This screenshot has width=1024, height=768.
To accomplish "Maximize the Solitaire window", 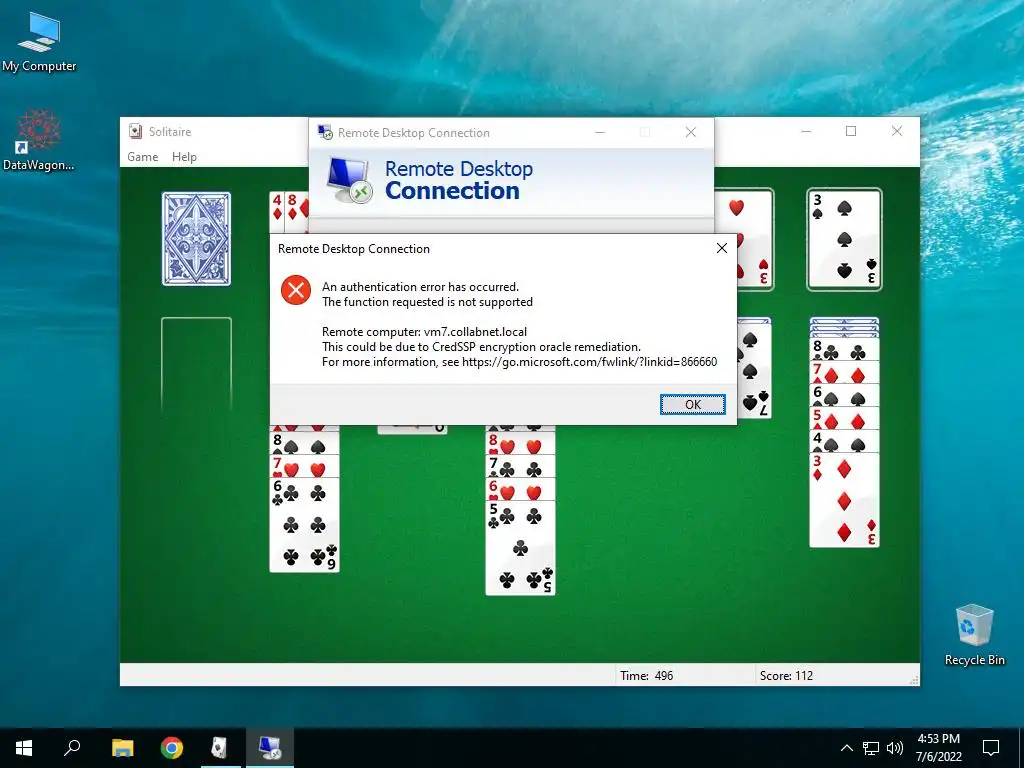I will pyautogui.click(x=851, y=131).
